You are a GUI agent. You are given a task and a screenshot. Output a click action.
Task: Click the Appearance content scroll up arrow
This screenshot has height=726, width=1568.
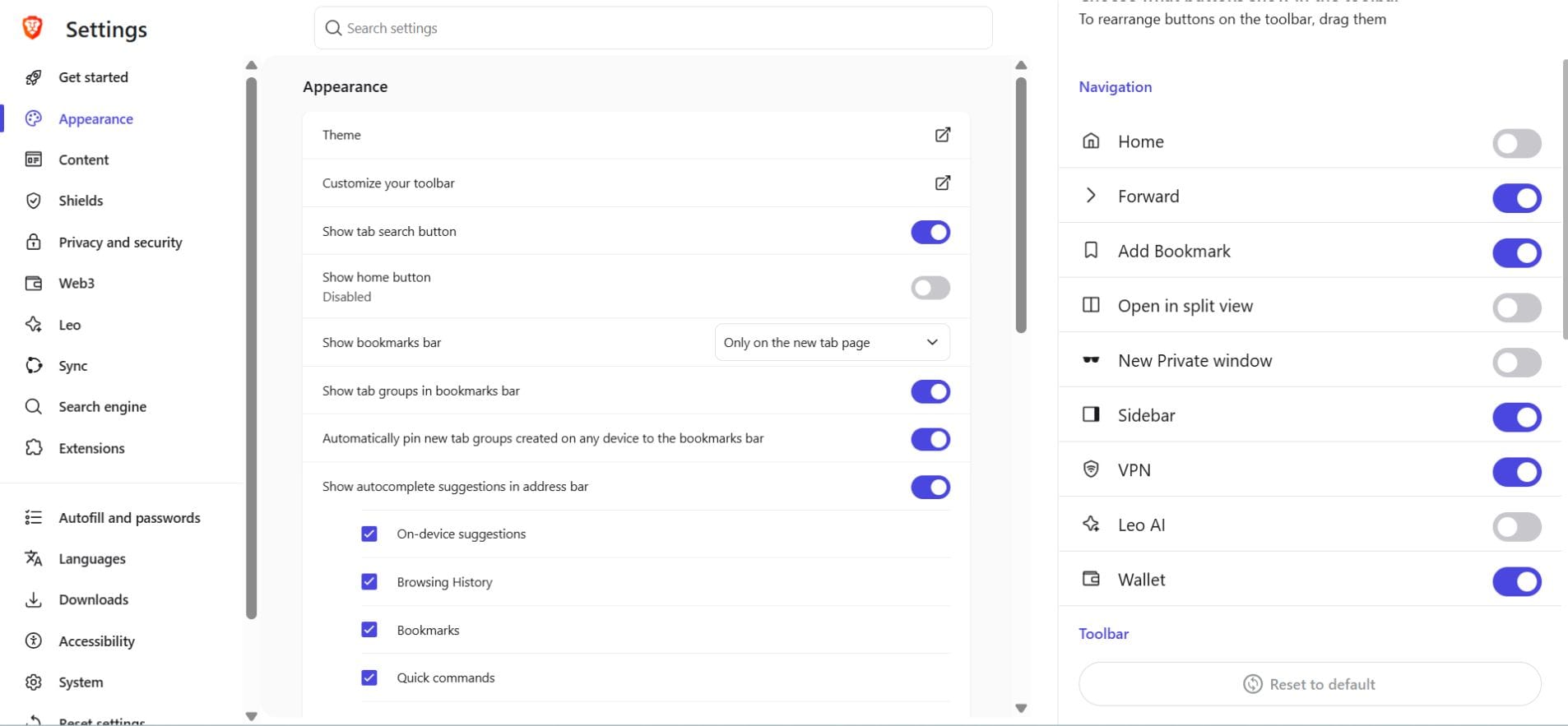pos(1021,65)
